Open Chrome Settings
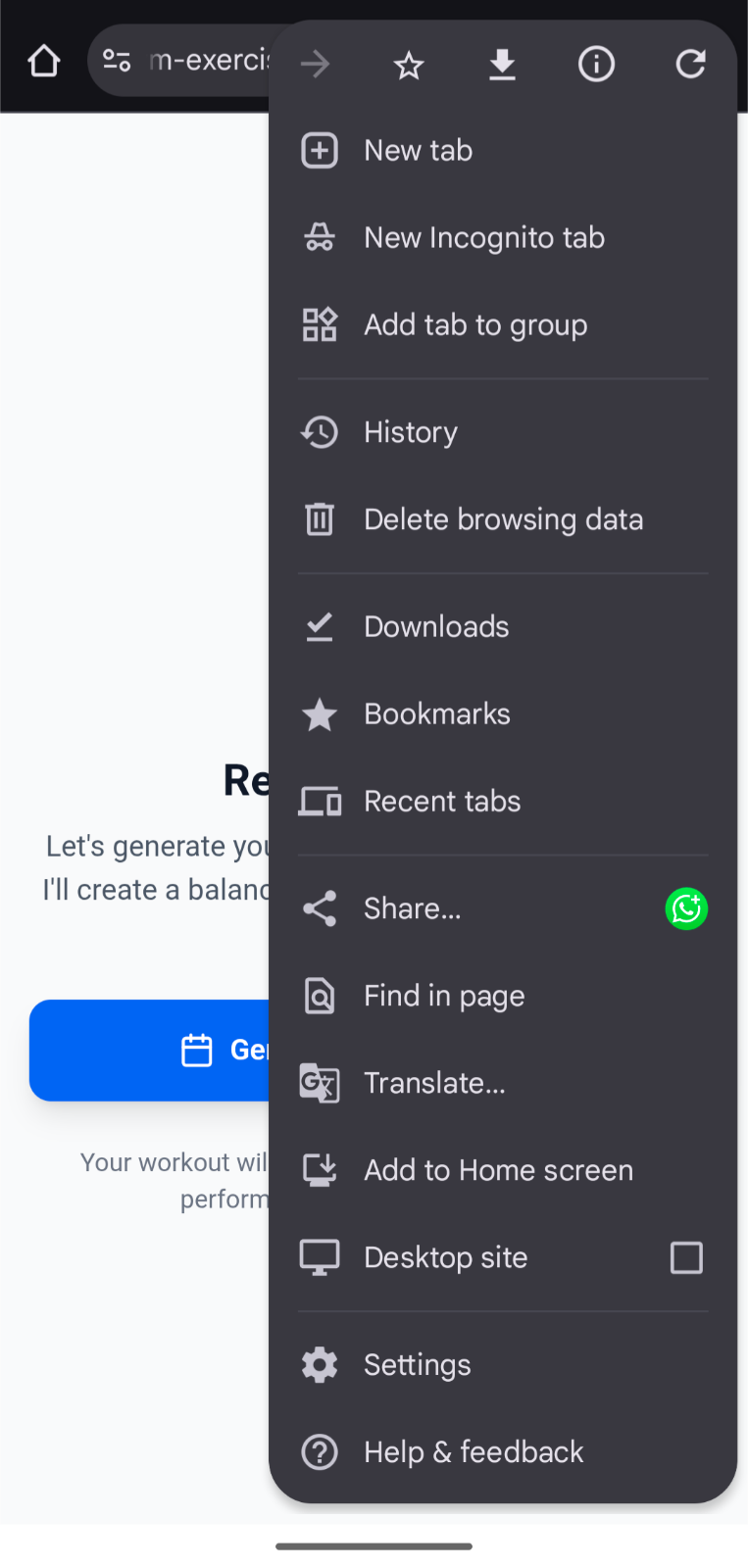The image size is (748, 1568). pyautogui.click(x=417, y=1365)
